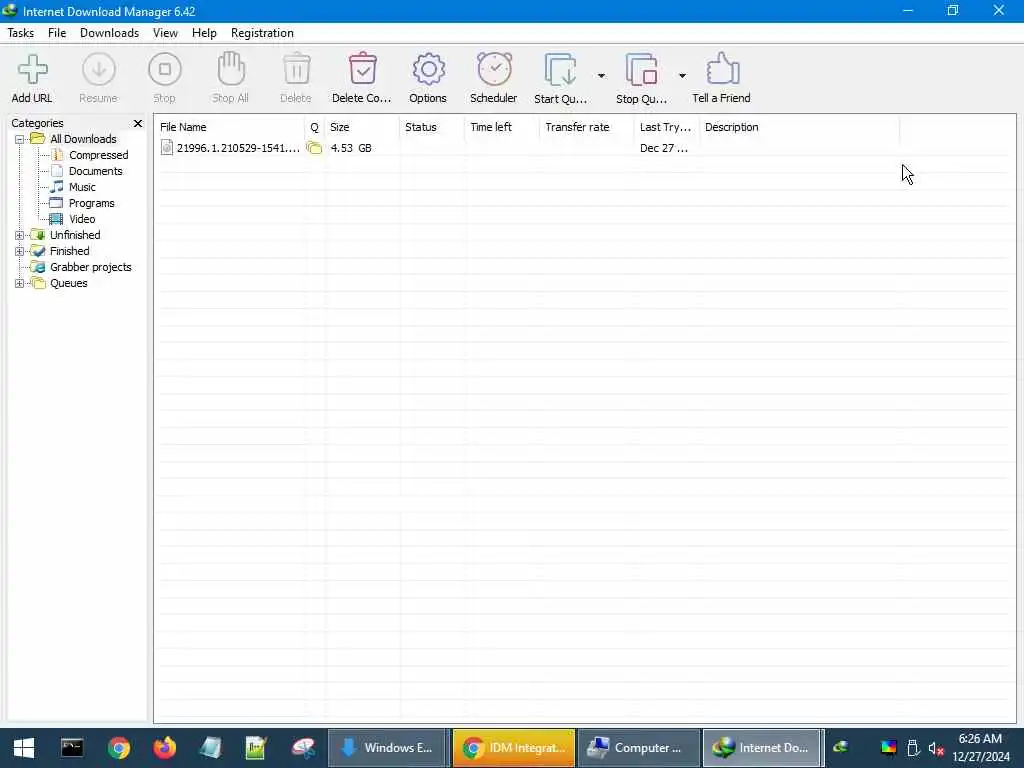
Task: Click the Start Queue icon
Action: pyautogui.click(x=560, y=70)
